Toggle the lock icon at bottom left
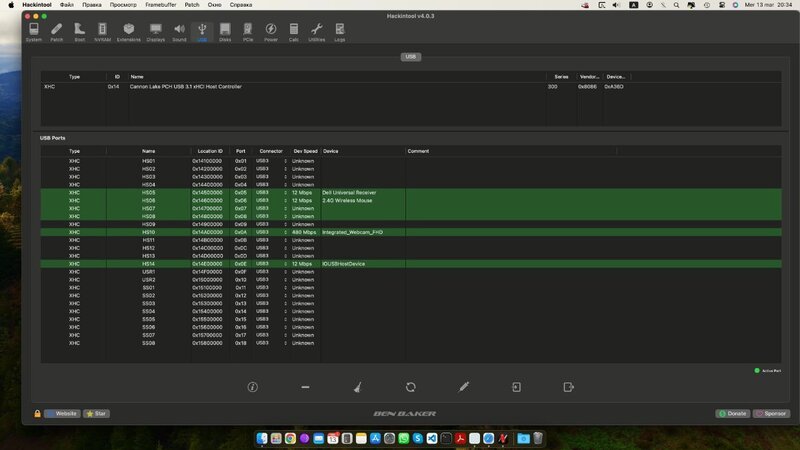 coord(37,413)
